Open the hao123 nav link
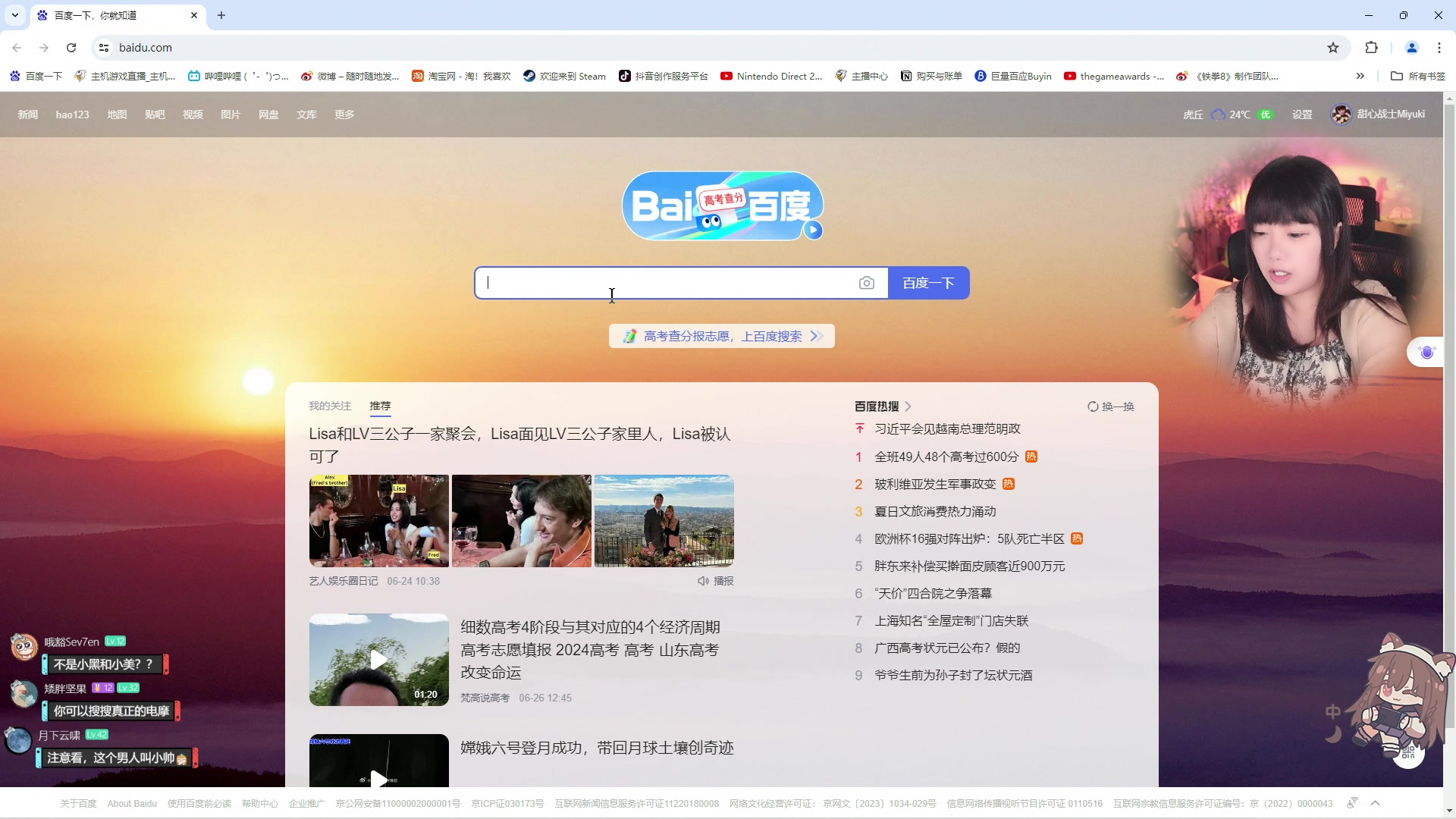The height and width of the screenshot is (819, 1456). (72, 115)
